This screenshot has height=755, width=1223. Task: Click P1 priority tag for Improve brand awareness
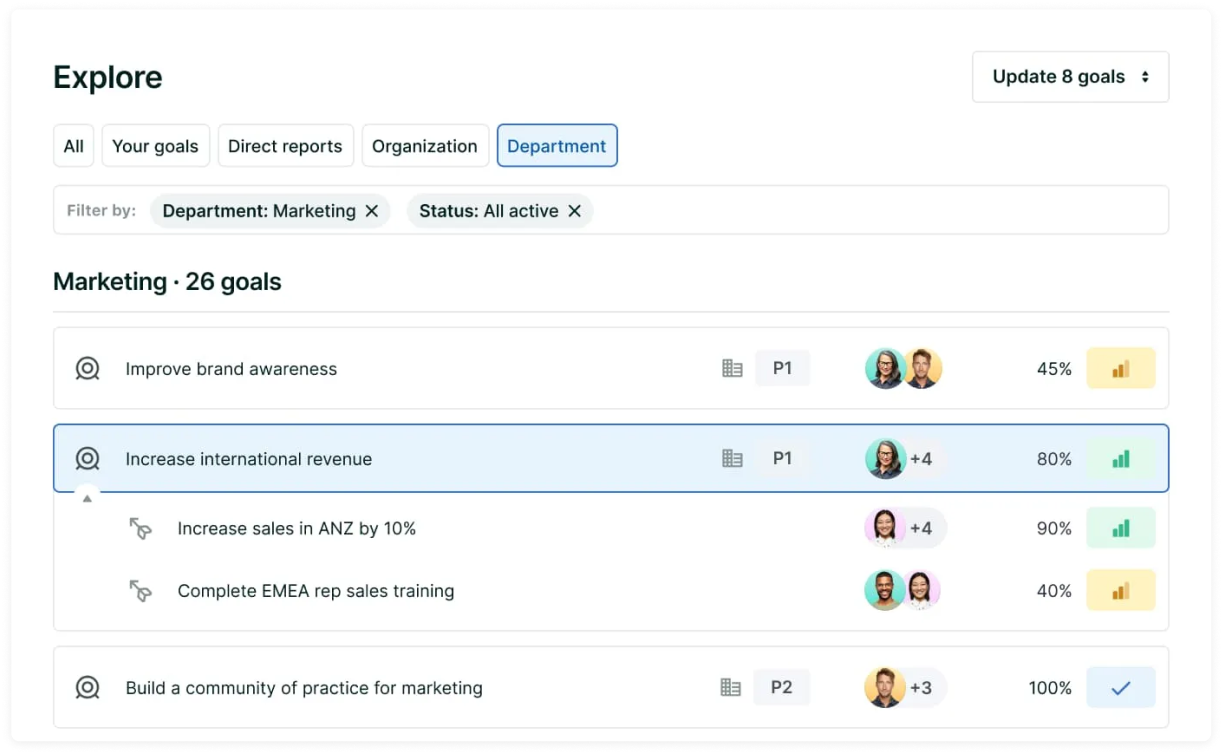pyautogui.click(x=782, y=368)
